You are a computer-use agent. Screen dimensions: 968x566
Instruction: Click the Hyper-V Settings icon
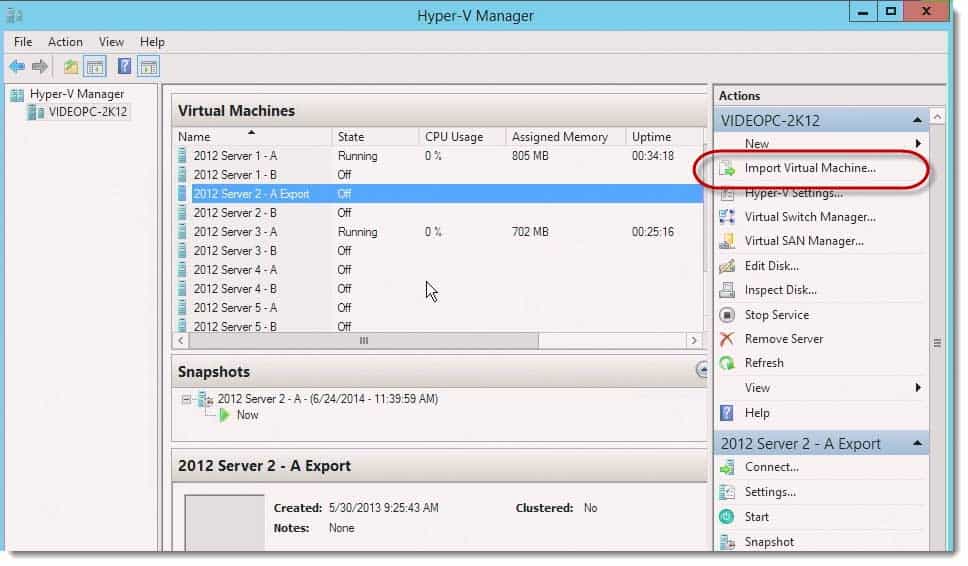pyautogui.click(x=727, y=194)
